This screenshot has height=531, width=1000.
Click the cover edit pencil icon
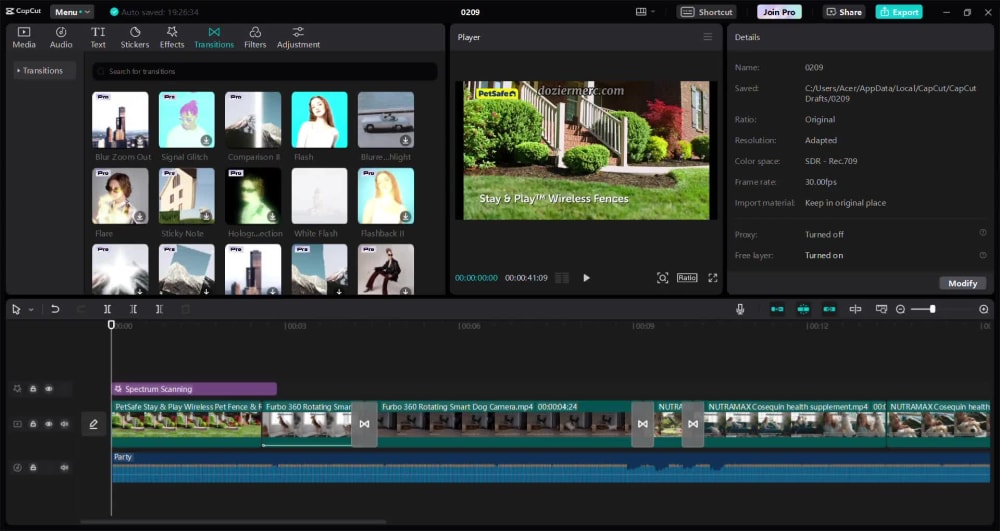[94, 424]
